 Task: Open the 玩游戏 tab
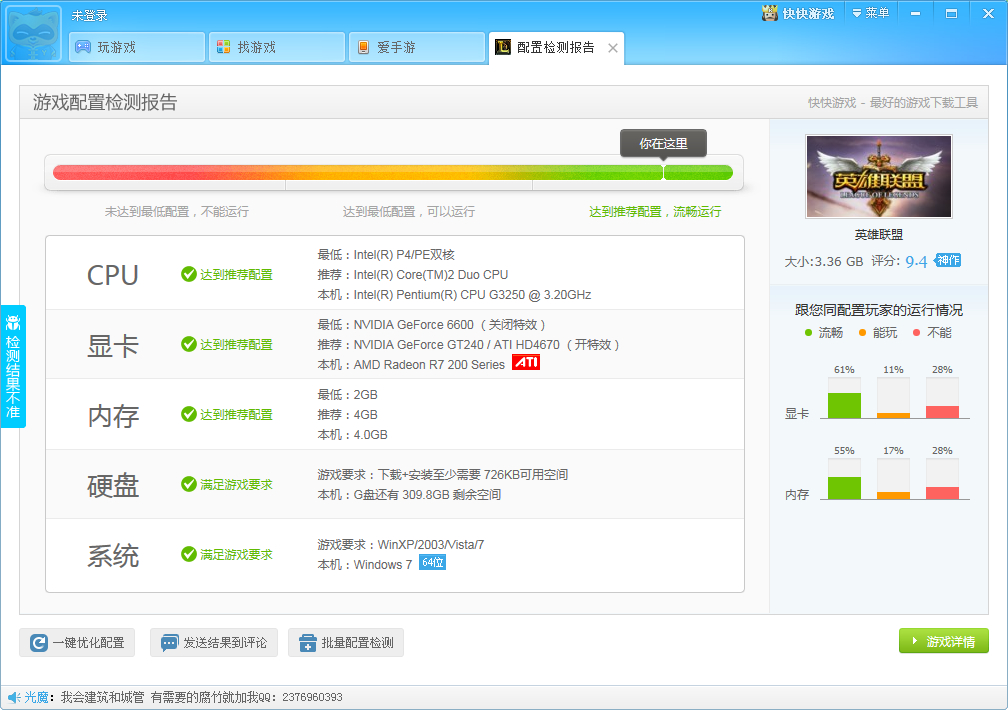point(137,47)
